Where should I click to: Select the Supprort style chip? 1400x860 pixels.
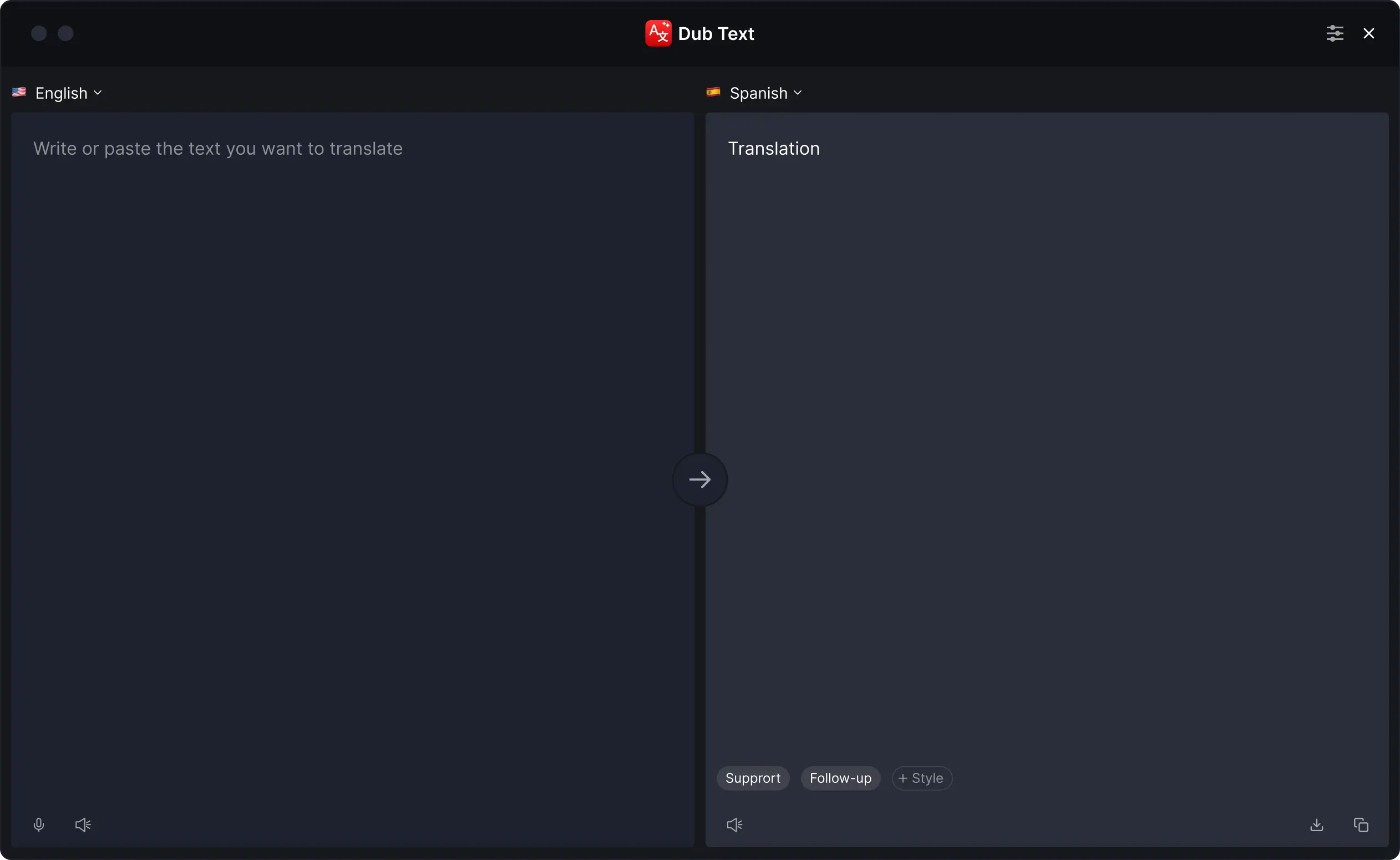(753, 778)
